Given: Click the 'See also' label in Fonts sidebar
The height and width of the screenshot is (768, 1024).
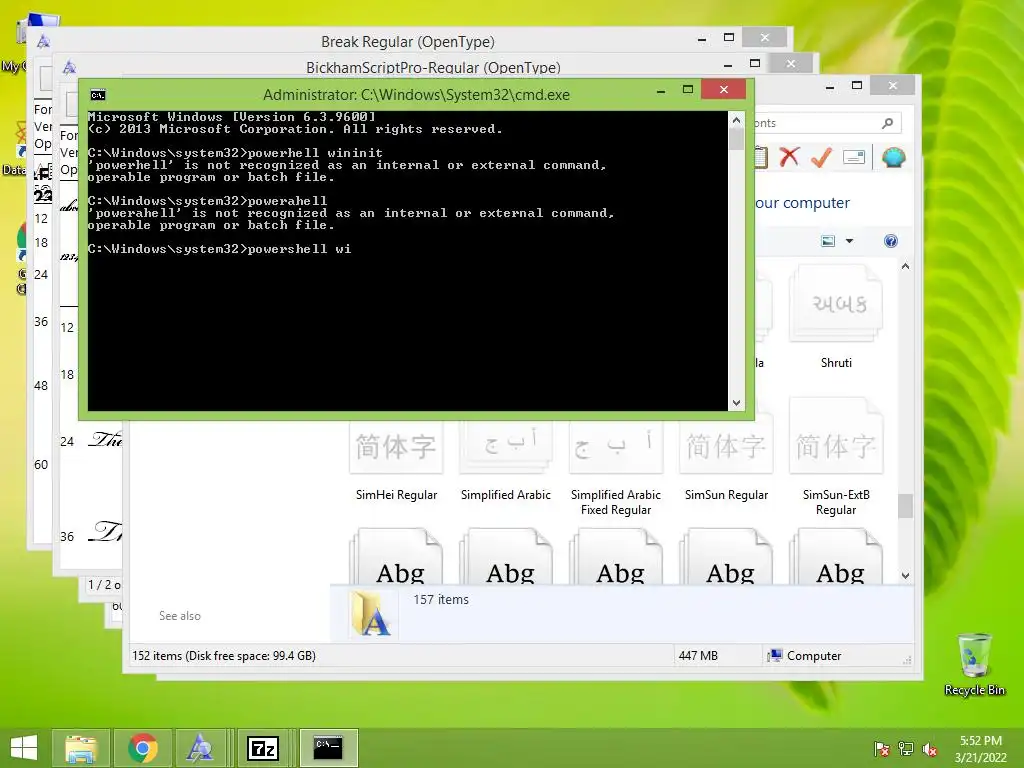Looking at the screenshot, I should (x=180, y=615).
